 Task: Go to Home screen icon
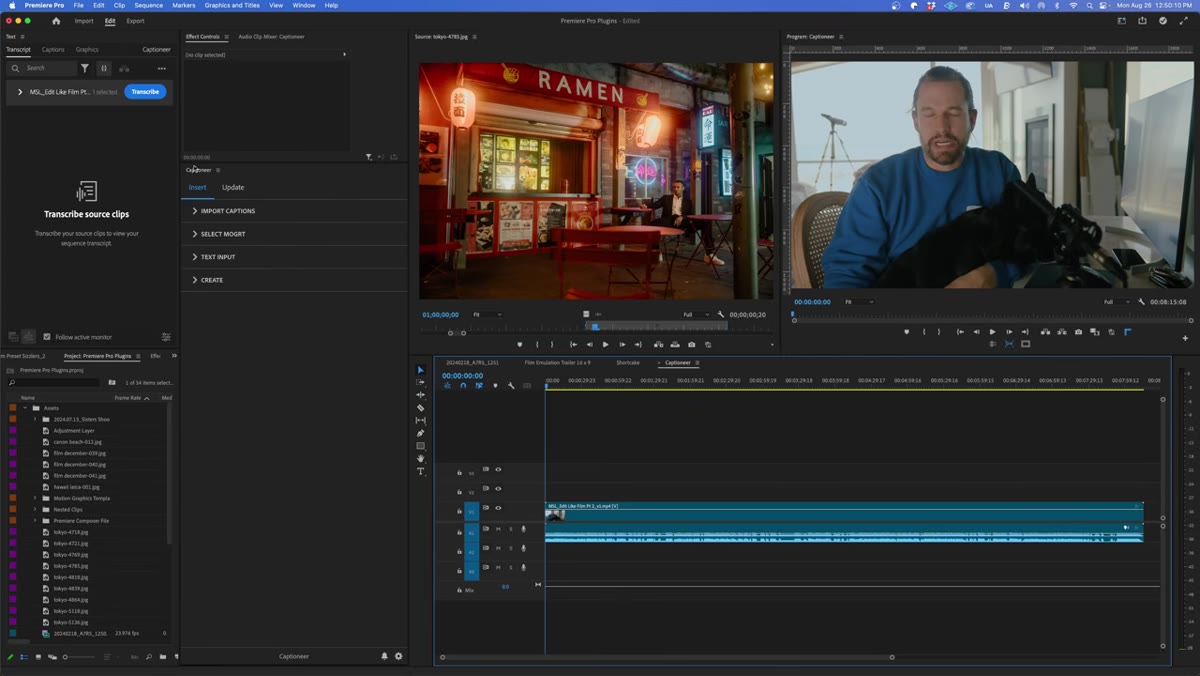[56, 21]
